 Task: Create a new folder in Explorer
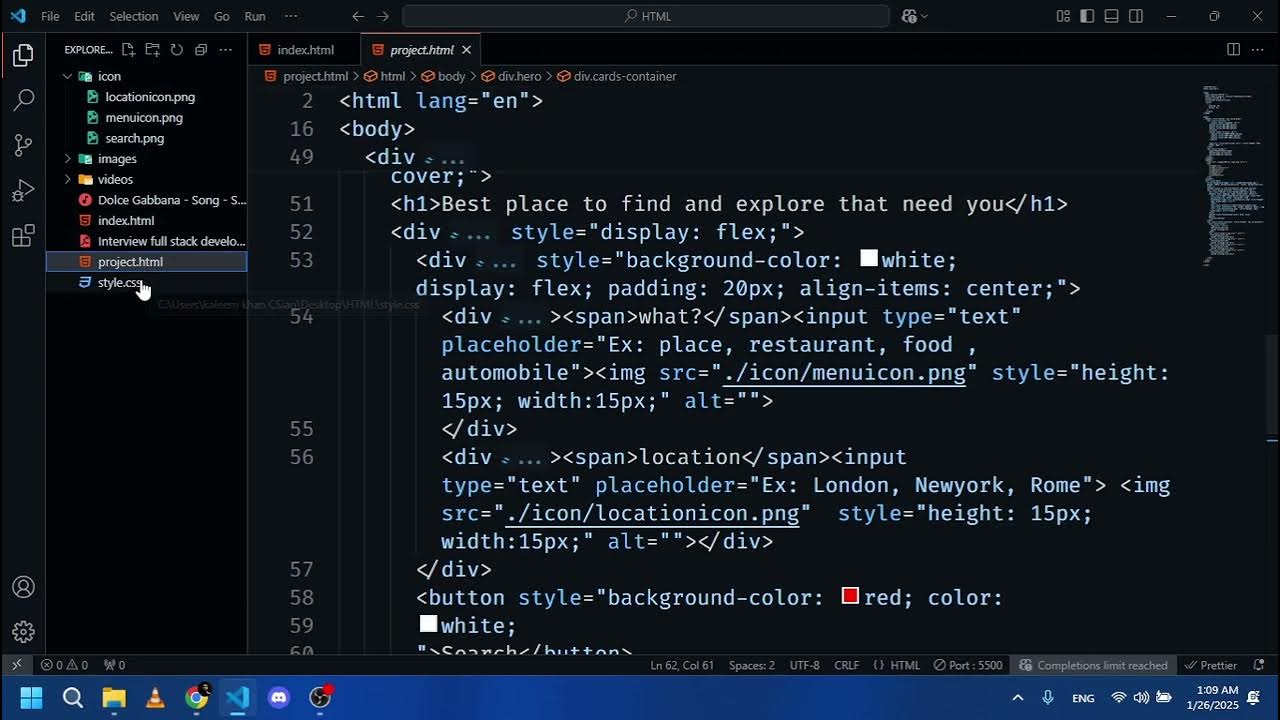click(x=152, y=49)
